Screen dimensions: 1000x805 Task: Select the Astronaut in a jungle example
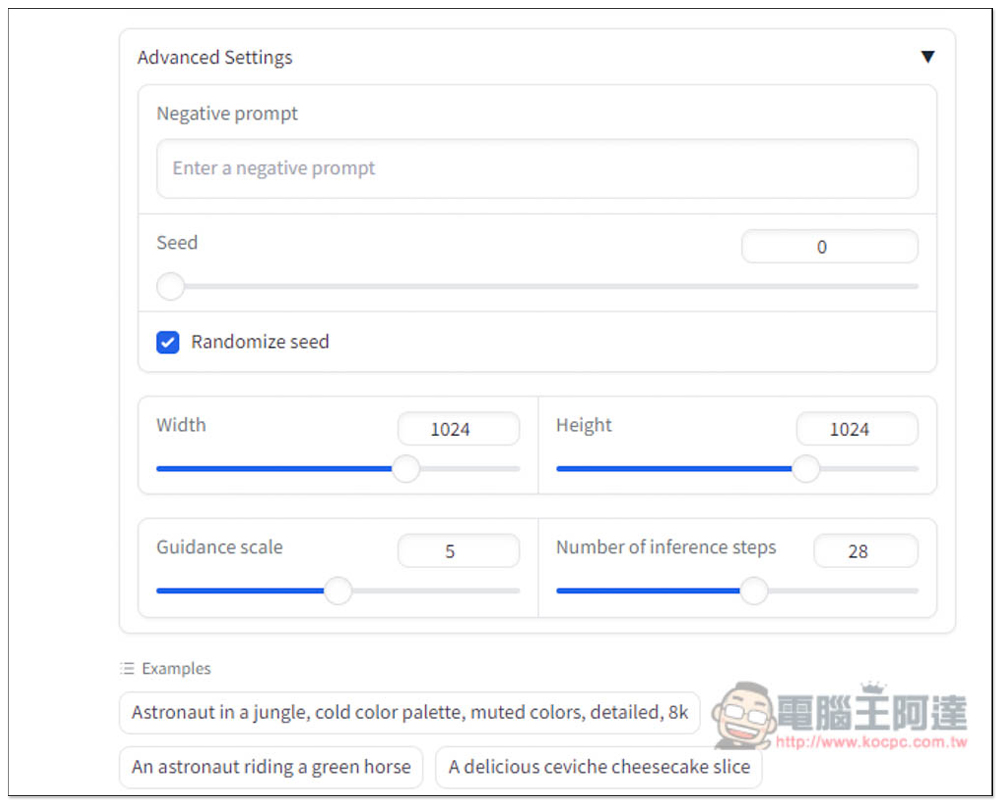(x=409, y=713)
